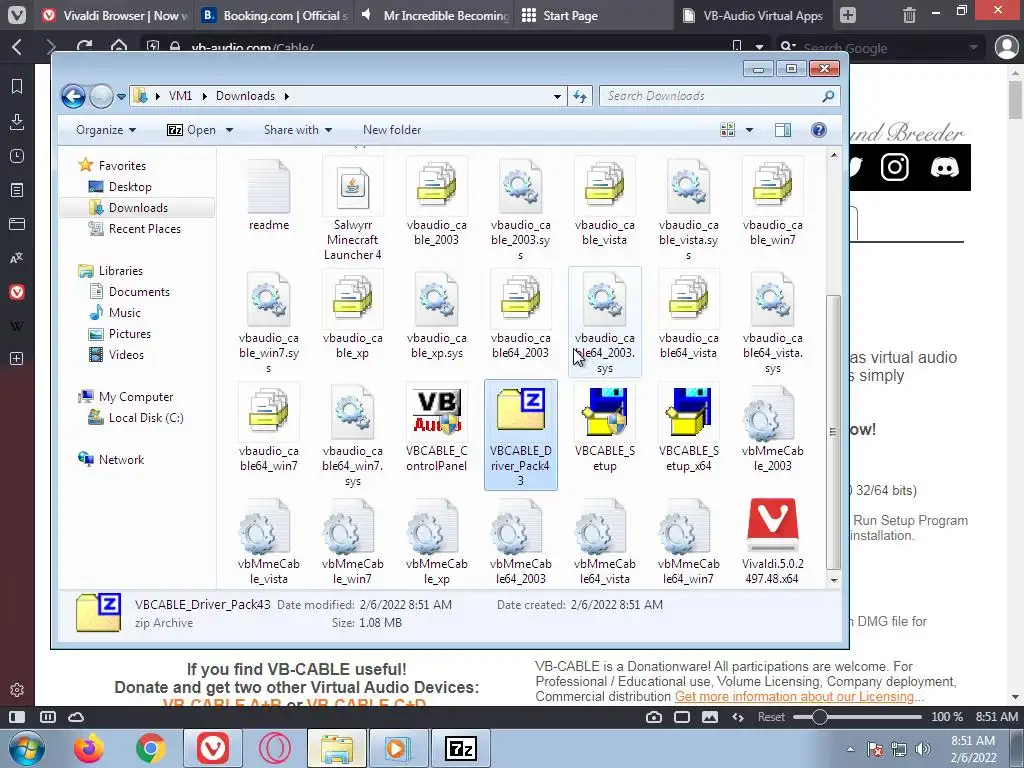1024x768 pixels.
Task: Expand path arrow after Downloads
Action: coord(286,96)
